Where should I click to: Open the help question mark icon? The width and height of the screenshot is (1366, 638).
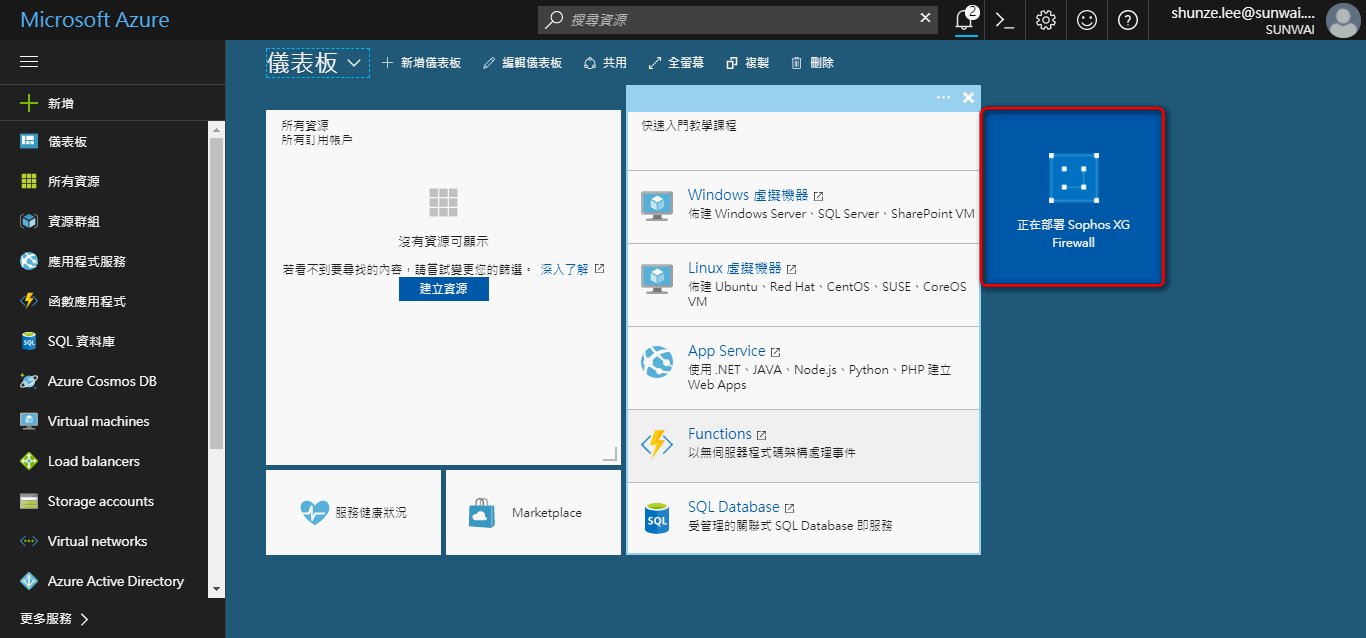(1128, 20)
